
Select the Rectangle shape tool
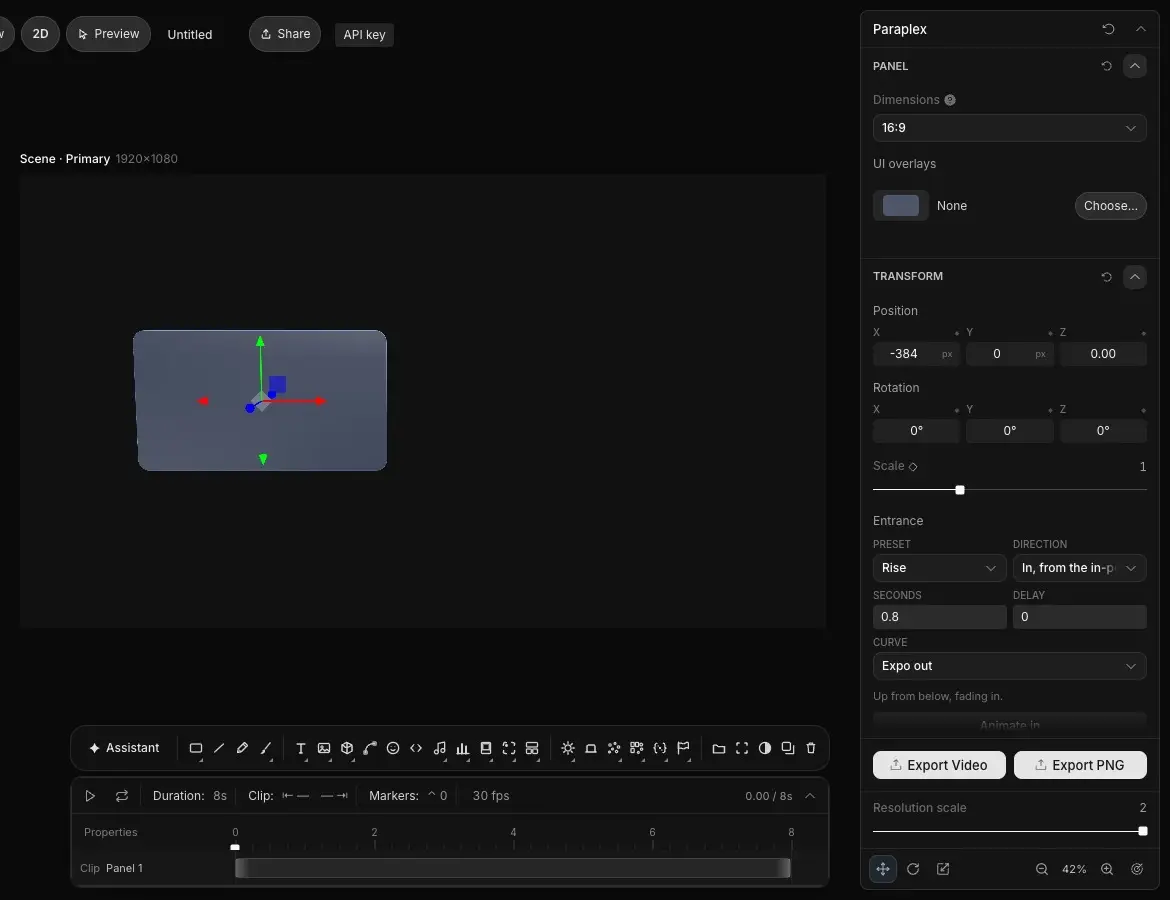click(x=195, y=748)
